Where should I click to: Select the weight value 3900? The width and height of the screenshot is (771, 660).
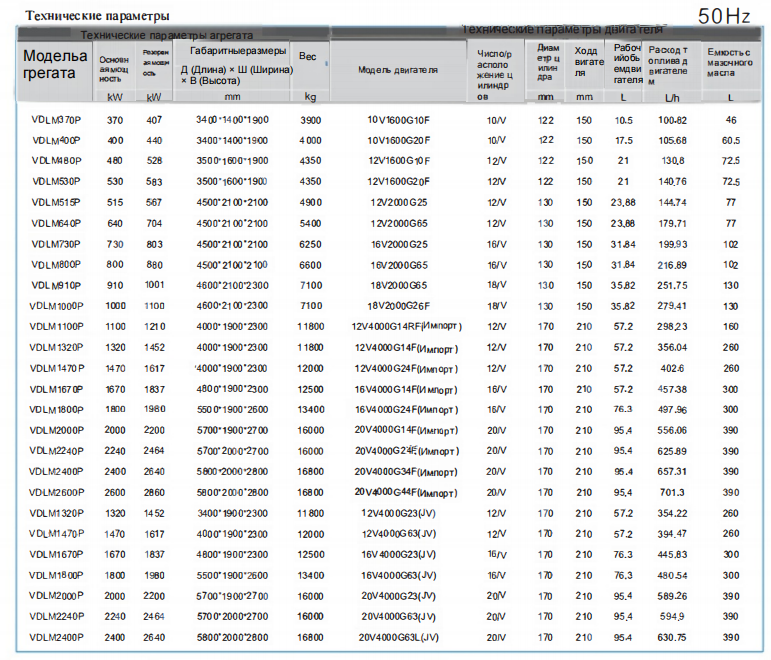(x=310, y=119)
